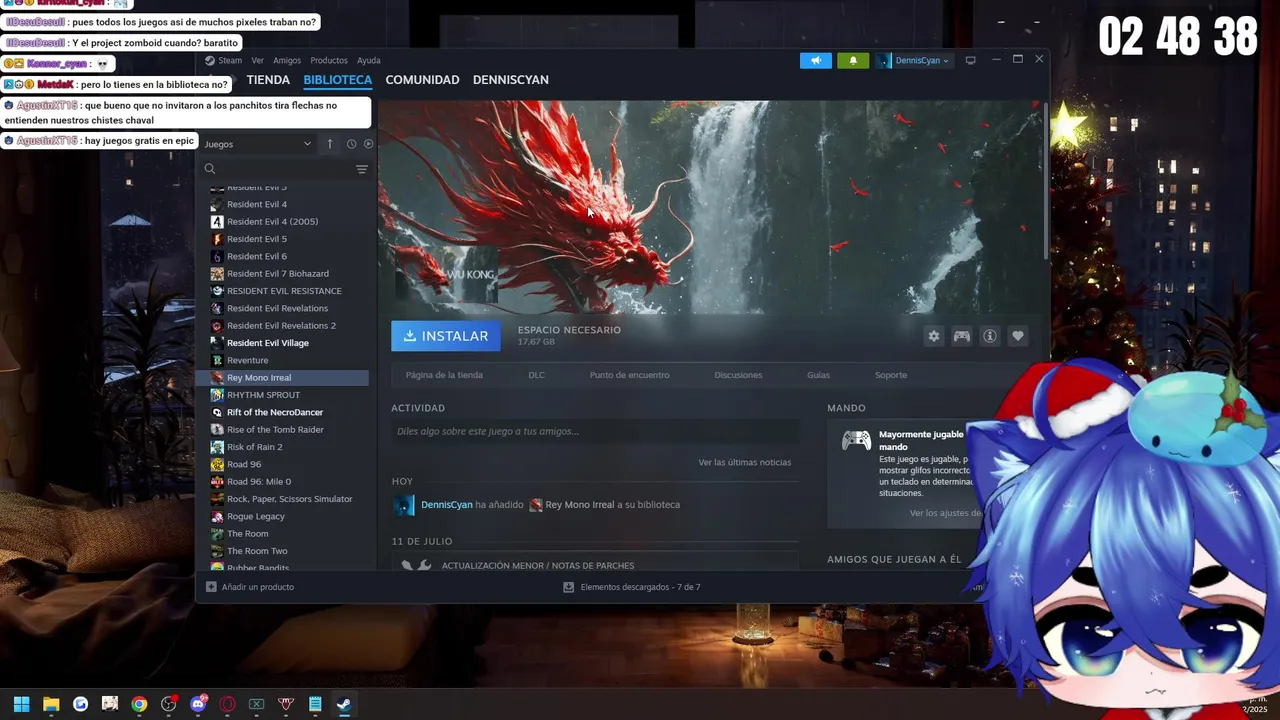Click Steam icon in taskbar

pyautogui.click(x=344, y=704)
